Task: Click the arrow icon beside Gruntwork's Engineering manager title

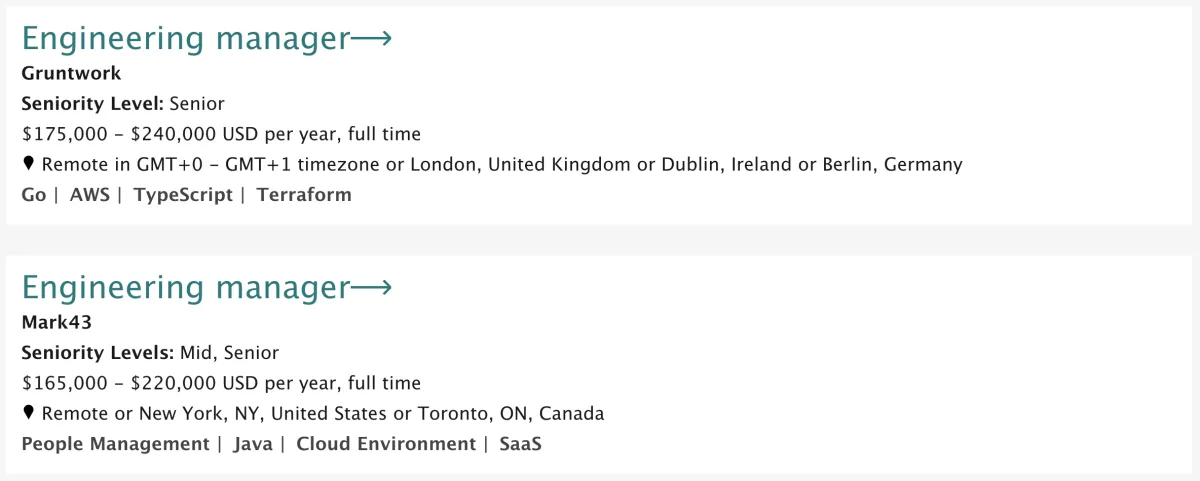Action: (371, 40)
